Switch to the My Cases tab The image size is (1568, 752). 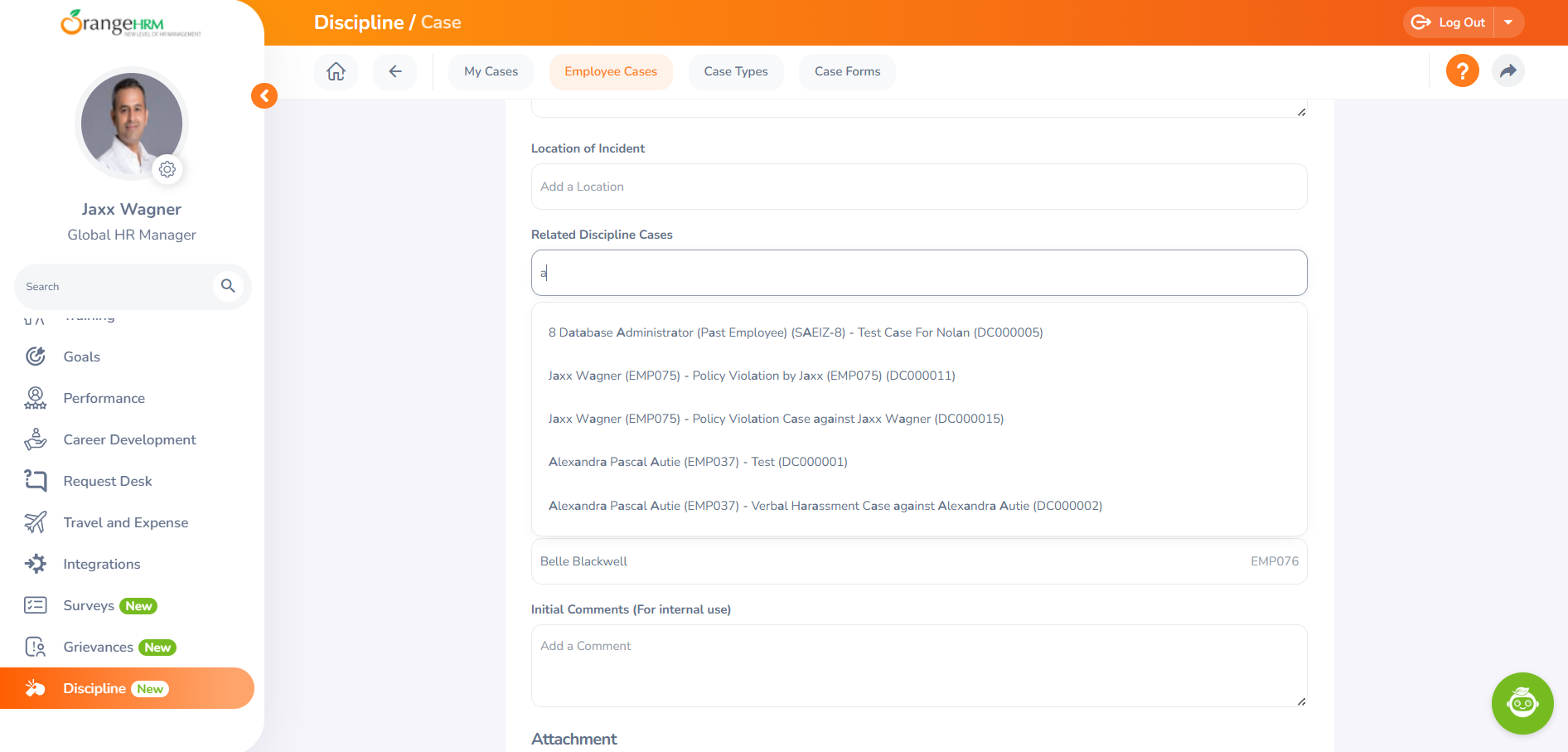(491, 71)
